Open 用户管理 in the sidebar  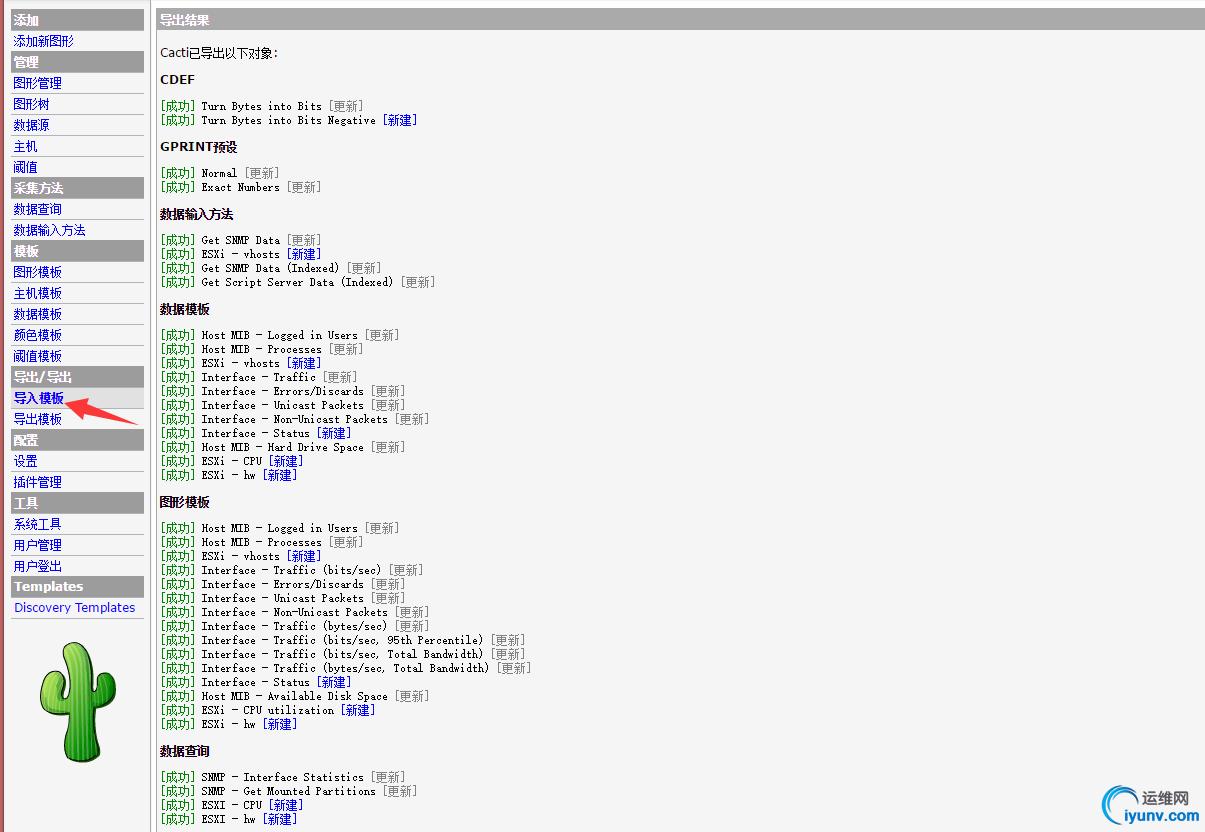(37, 545)
